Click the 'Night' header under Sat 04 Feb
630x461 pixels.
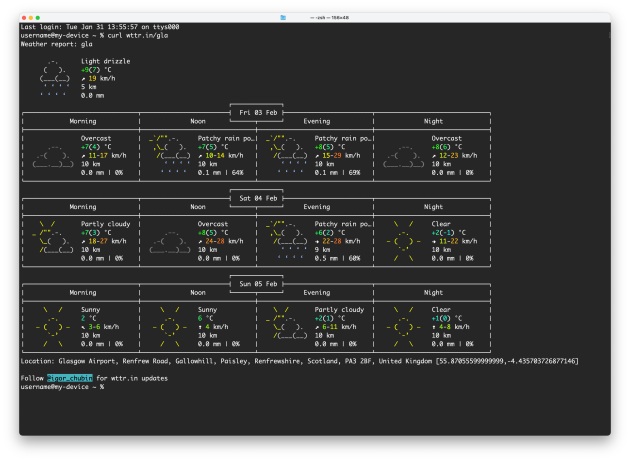[x=433, y=207]
